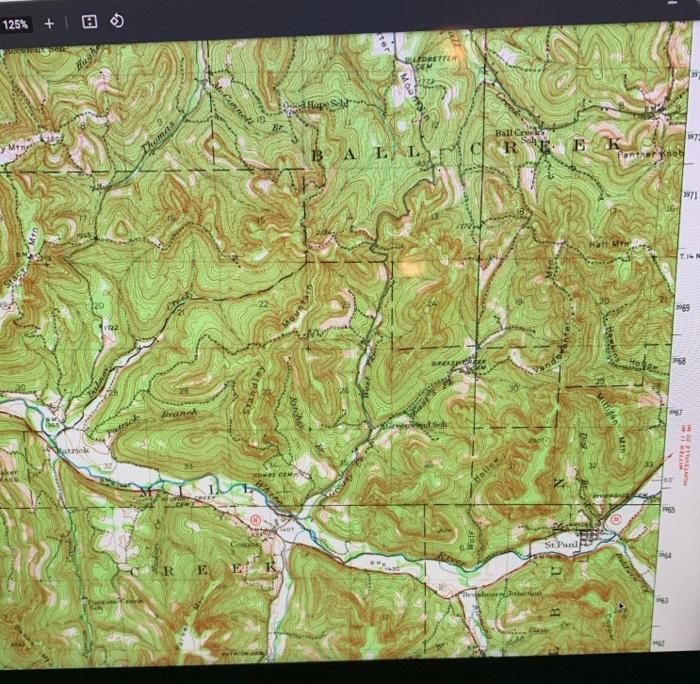
Task: Click the Standley map label
Action: (254, 389)
